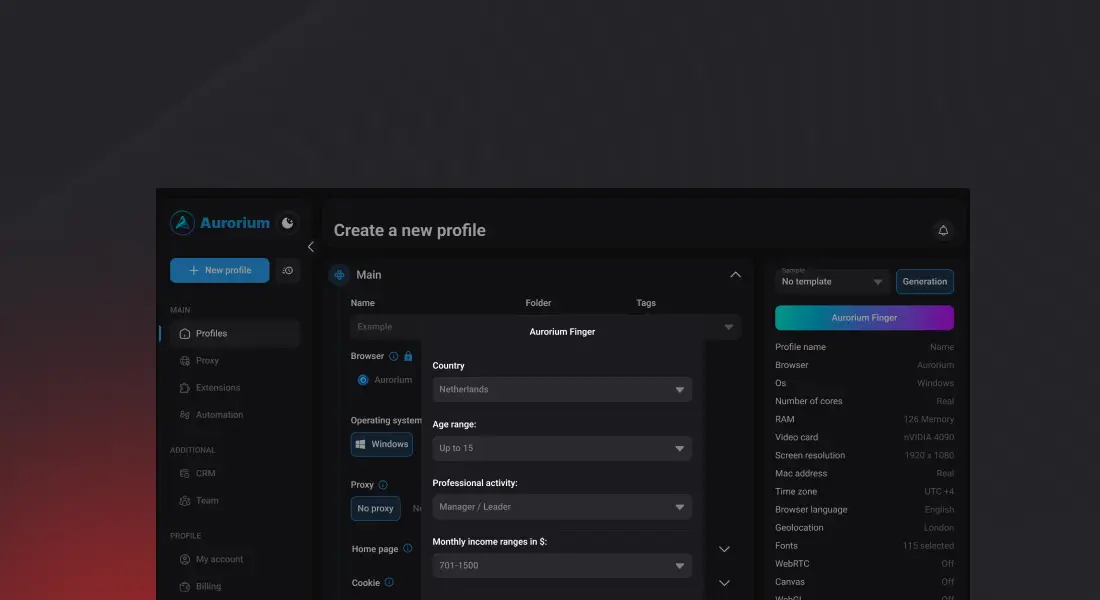Click the Proxy info icon
The image size is (1100, 600).
383,485
